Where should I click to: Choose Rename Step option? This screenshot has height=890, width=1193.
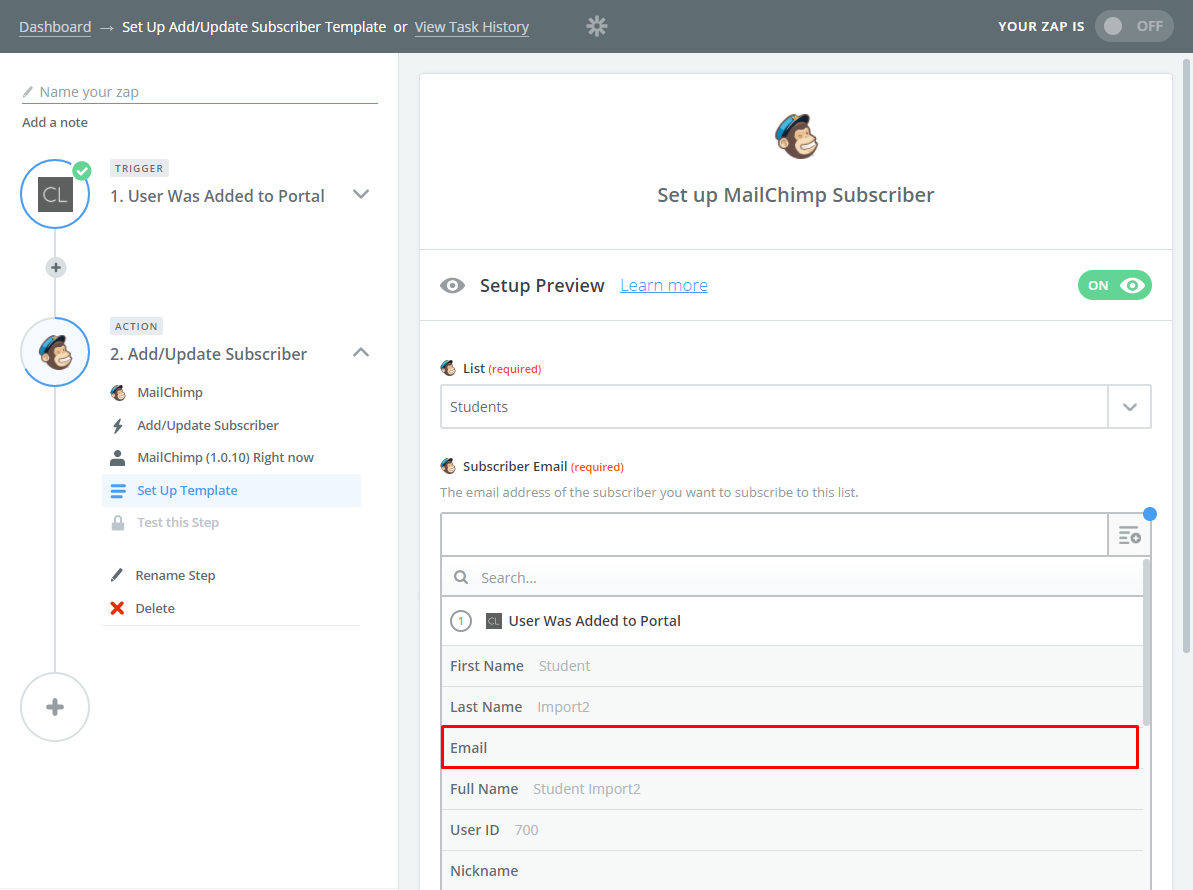(175, 575)
